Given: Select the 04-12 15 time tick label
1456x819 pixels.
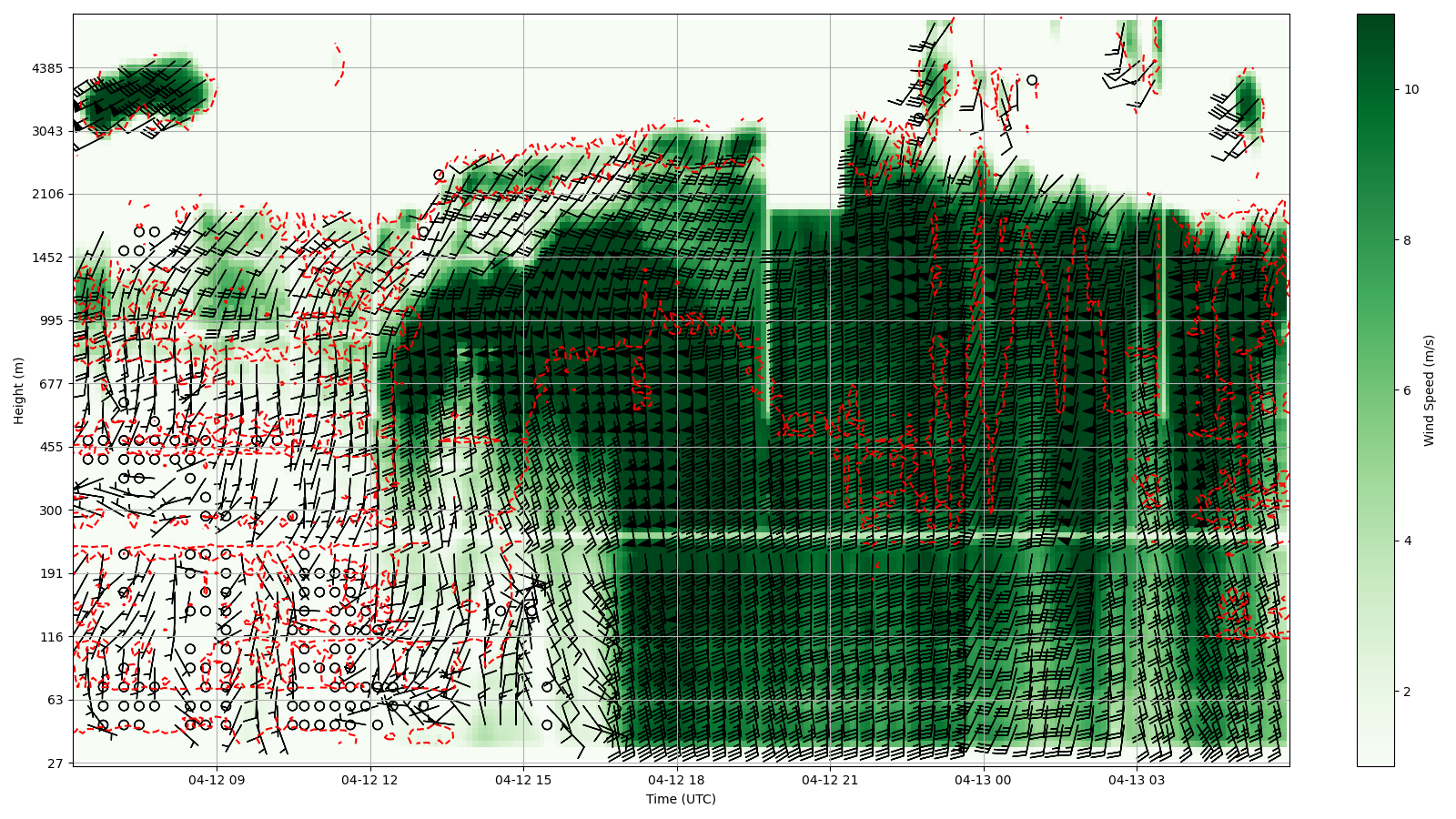Looking at the screenshot, I should 523,780.
